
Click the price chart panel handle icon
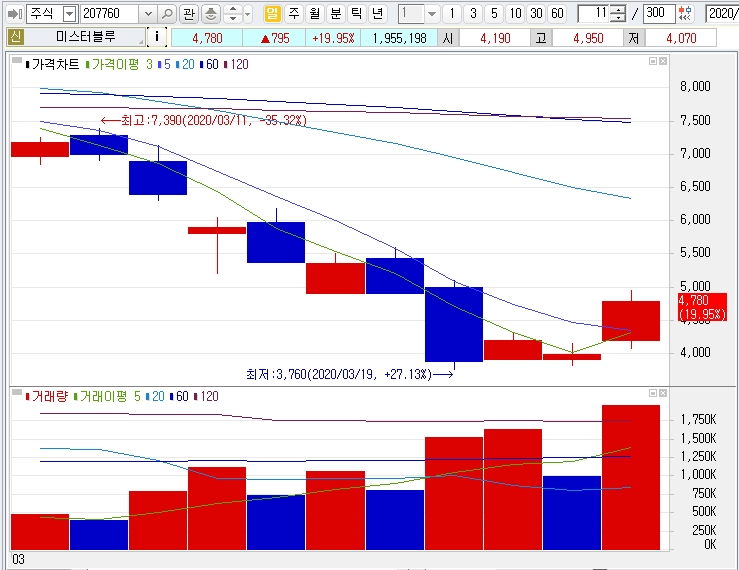click(16, 60)
